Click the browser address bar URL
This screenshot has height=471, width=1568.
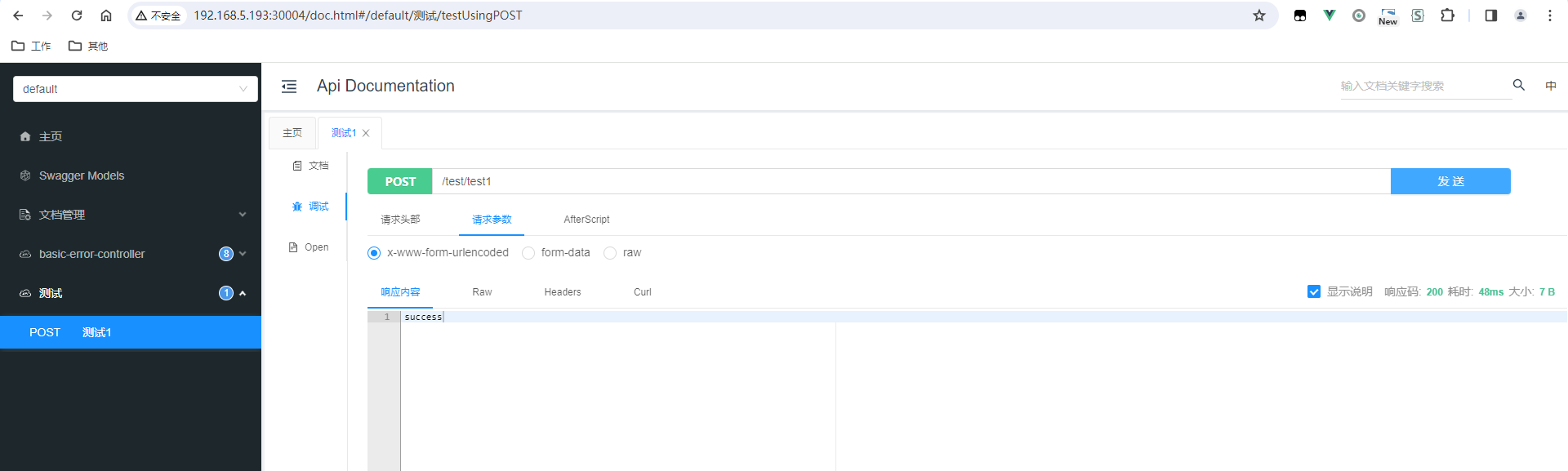(x=358, y=16)
